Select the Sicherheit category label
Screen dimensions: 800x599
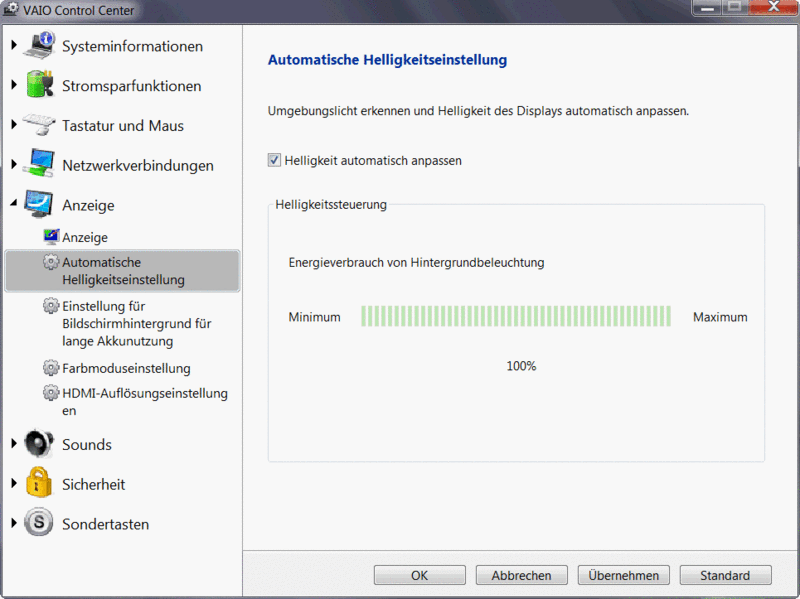pyautogui.click(x=93, y=484)
